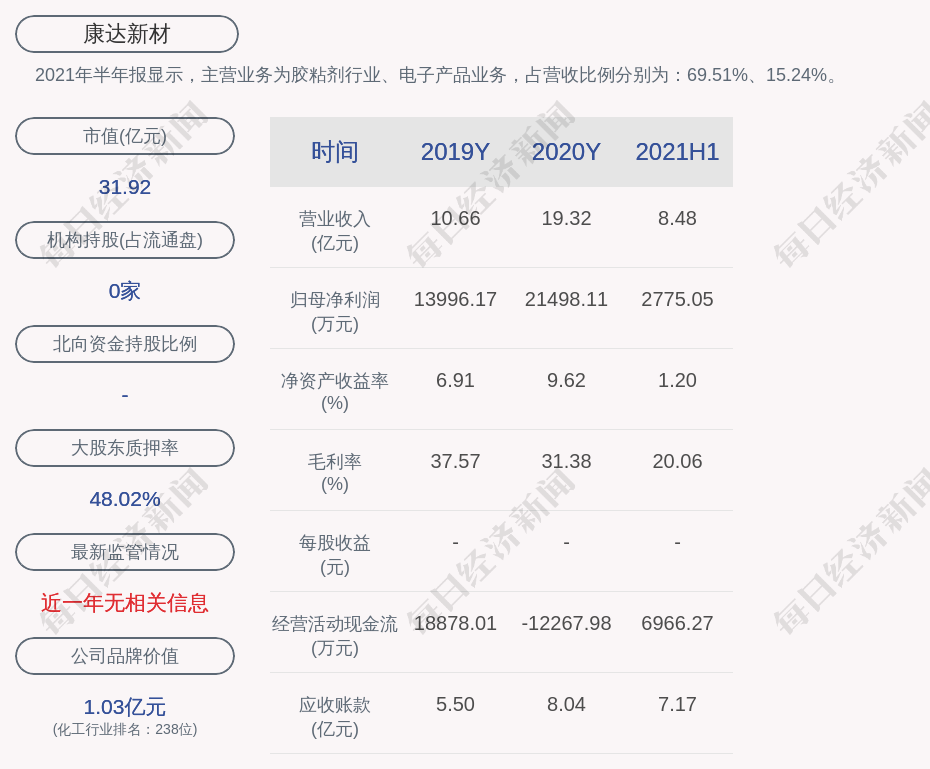Viewport: 930px width, 769px height.
Task: Click the 31.92 market value figure
Action: [x=125, y=187]
